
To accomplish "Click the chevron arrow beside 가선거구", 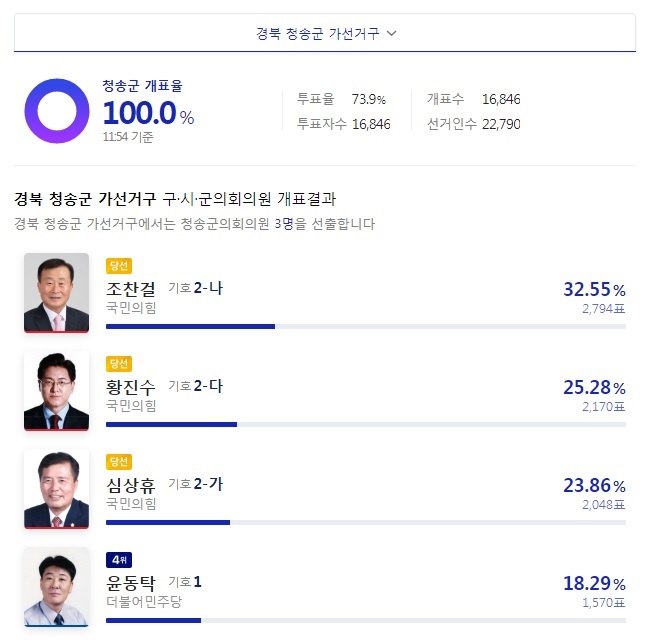I will 392,33.
